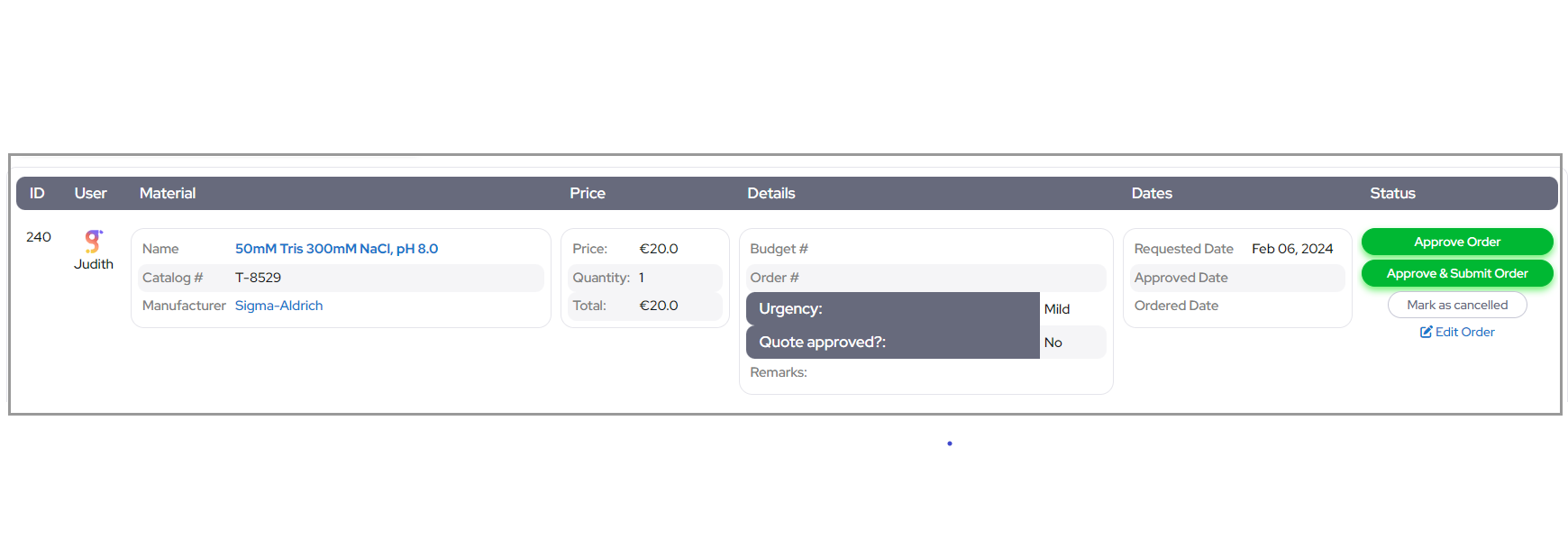Click the ID column header

click(37, 193)
